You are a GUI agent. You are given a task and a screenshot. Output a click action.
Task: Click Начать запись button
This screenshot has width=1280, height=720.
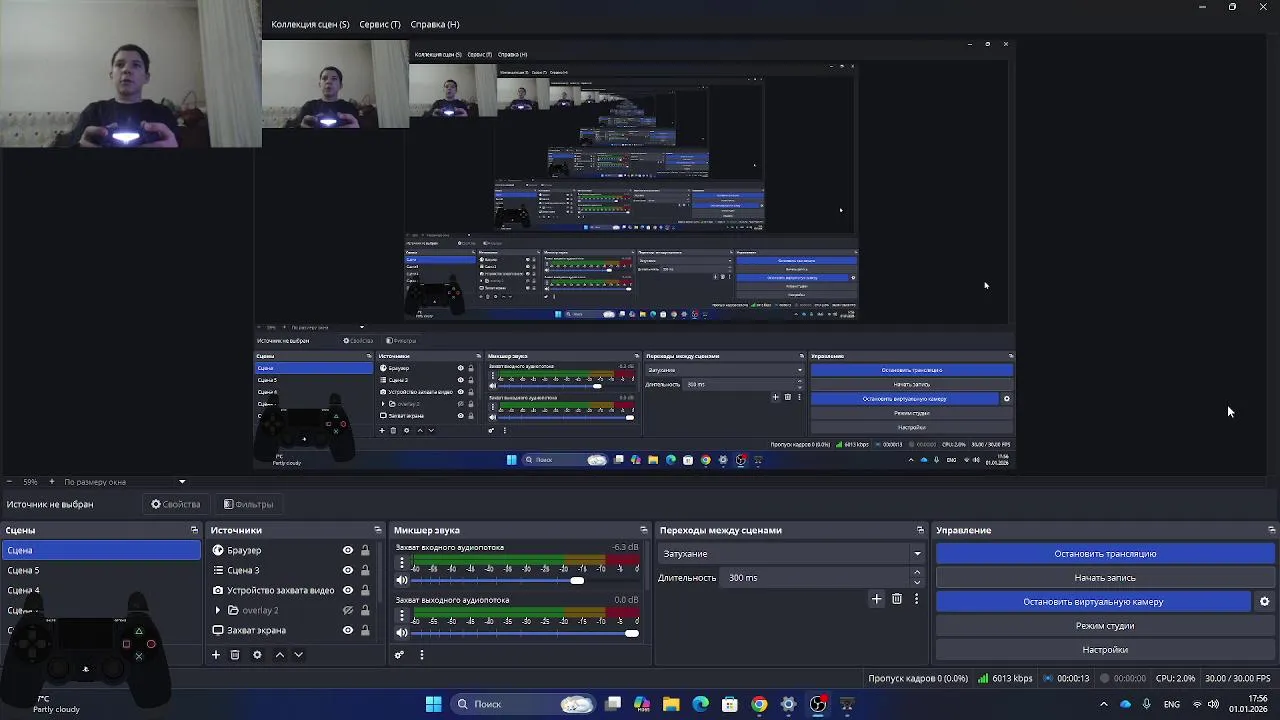coord(1105,577)
